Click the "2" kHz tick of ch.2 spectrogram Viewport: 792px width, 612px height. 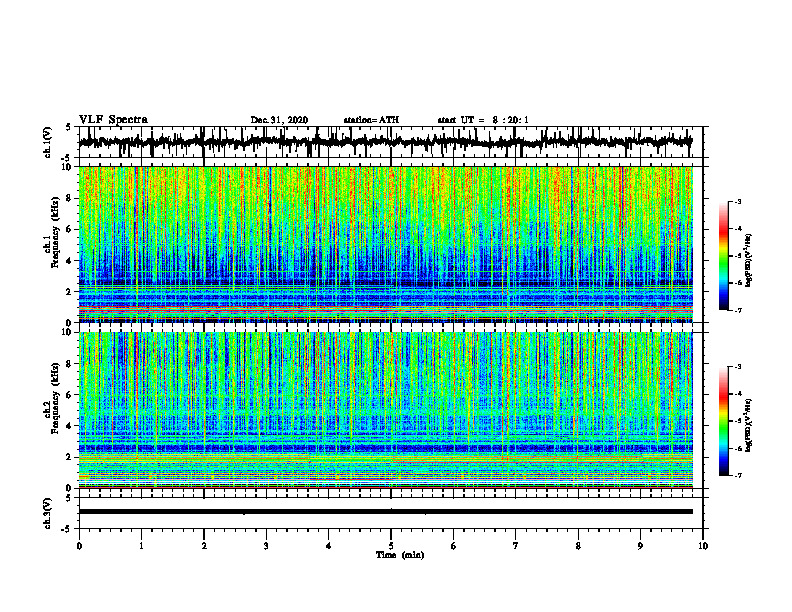[x=69, y=457]
